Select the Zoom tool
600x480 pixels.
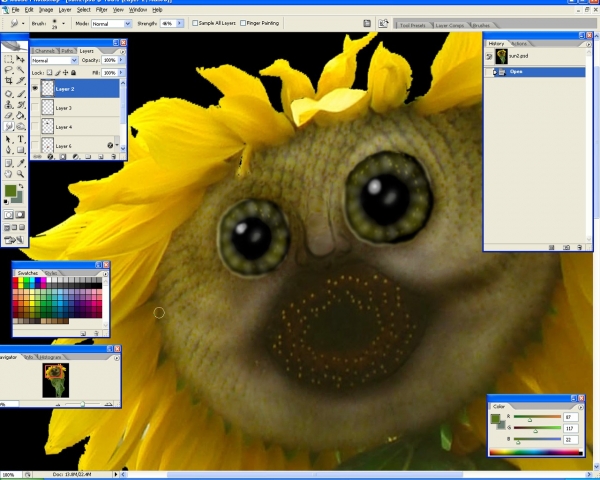pos(20,174)
